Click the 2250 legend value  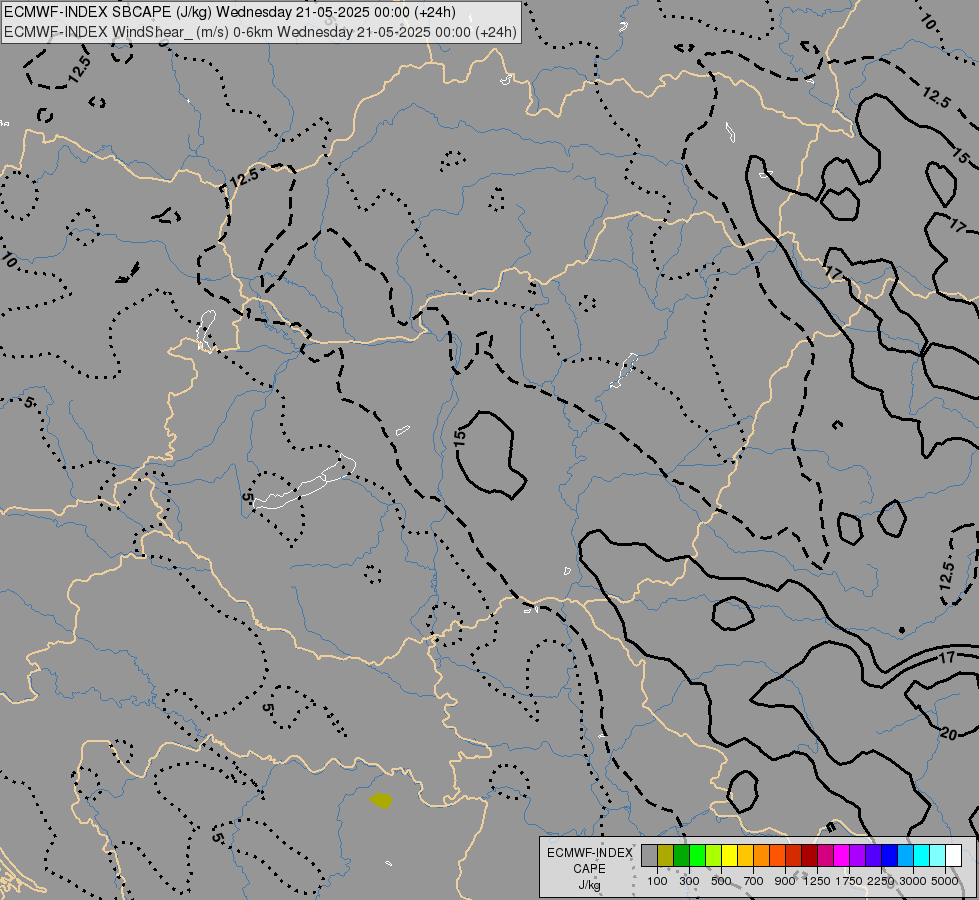pos(880,881)
